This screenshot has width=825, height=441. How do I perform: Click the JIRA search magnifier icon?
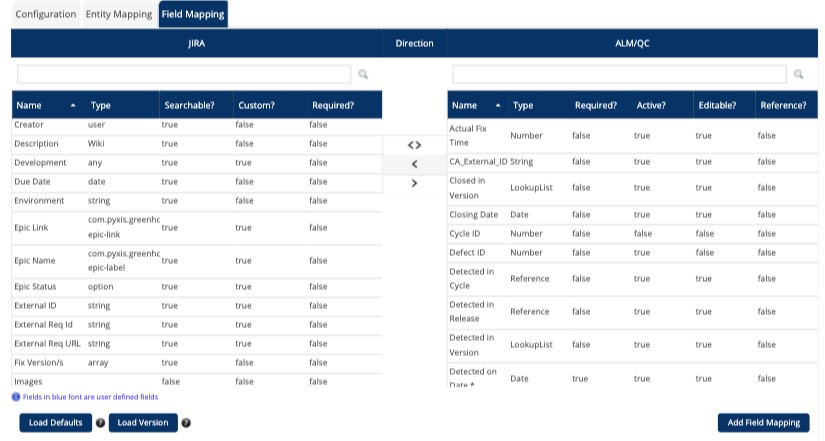(364, 74)
